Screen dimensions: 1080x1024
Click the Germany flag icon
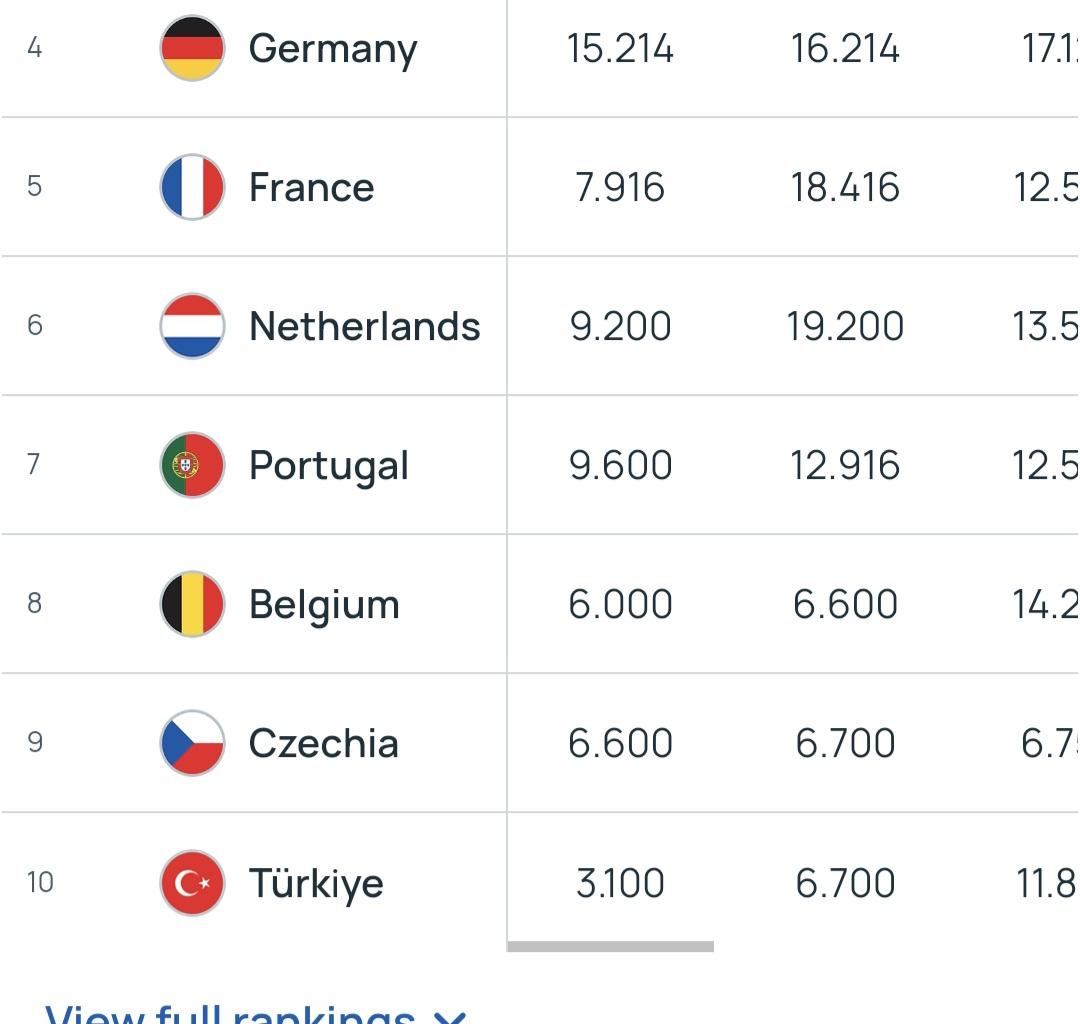(192, 48)
